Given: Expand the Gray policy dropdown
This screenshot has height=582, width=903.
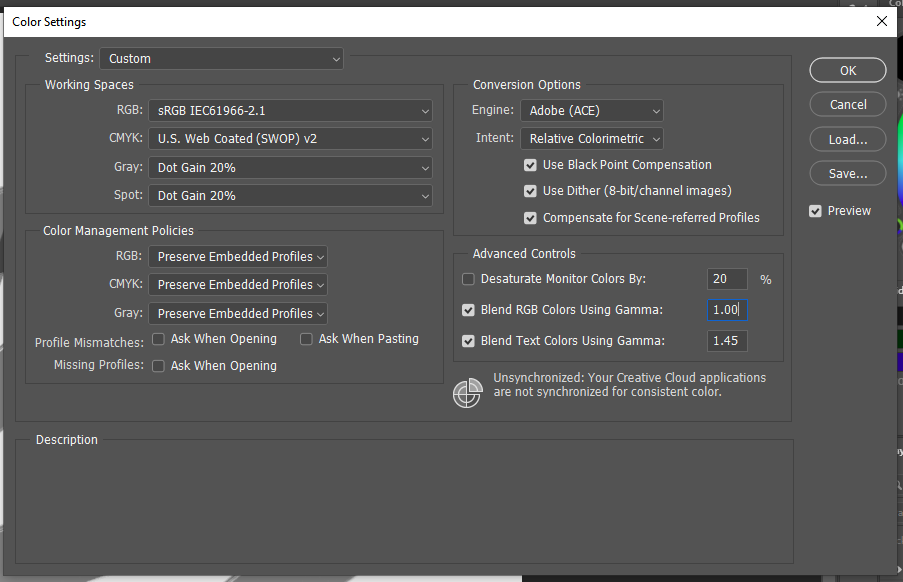Looking at the screenshot, I should pos(238,313).
